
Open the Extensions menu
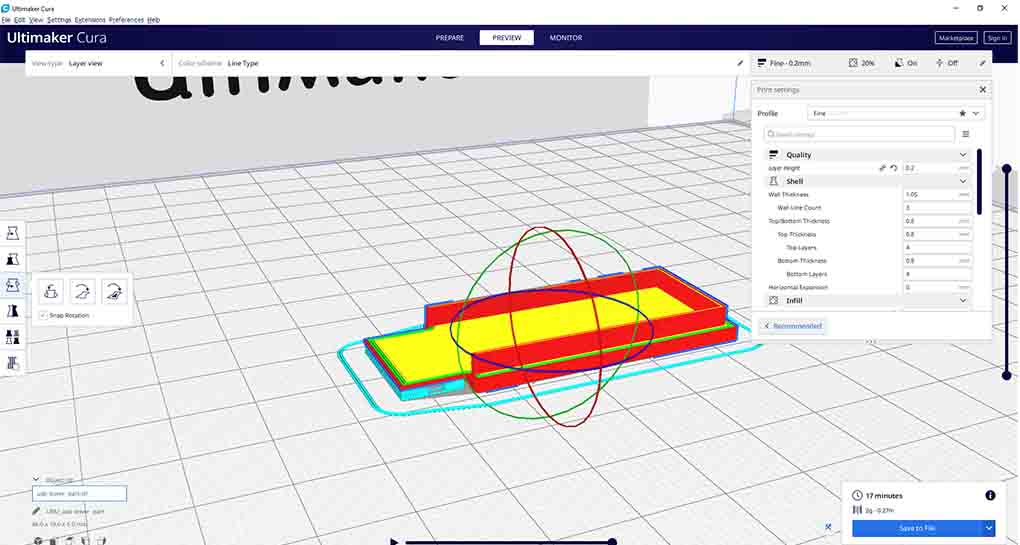click(x=90, y=20)
